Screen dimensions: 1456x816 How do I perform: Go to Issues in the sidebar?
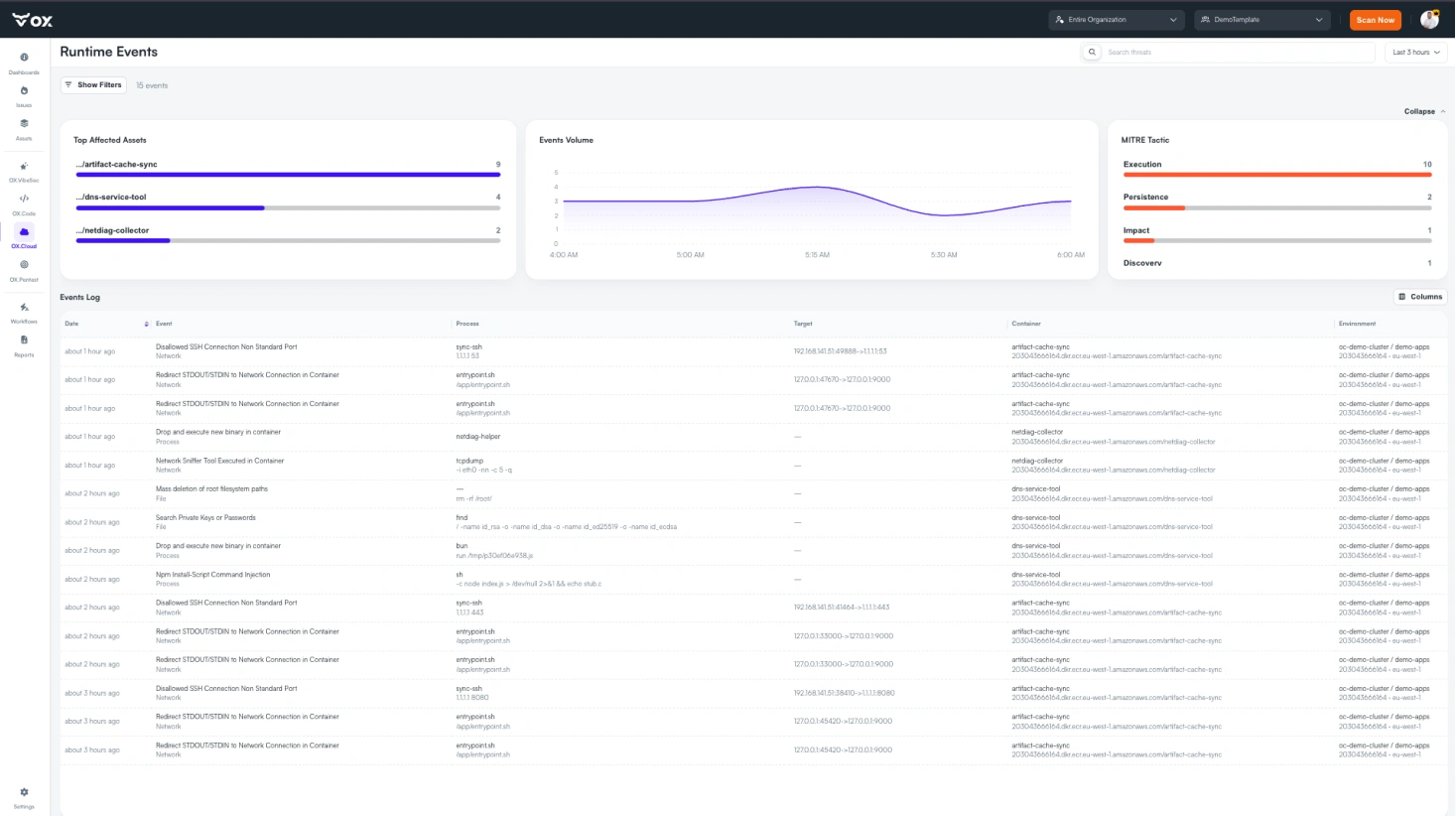pyautogui.click(x=24, y=96)
